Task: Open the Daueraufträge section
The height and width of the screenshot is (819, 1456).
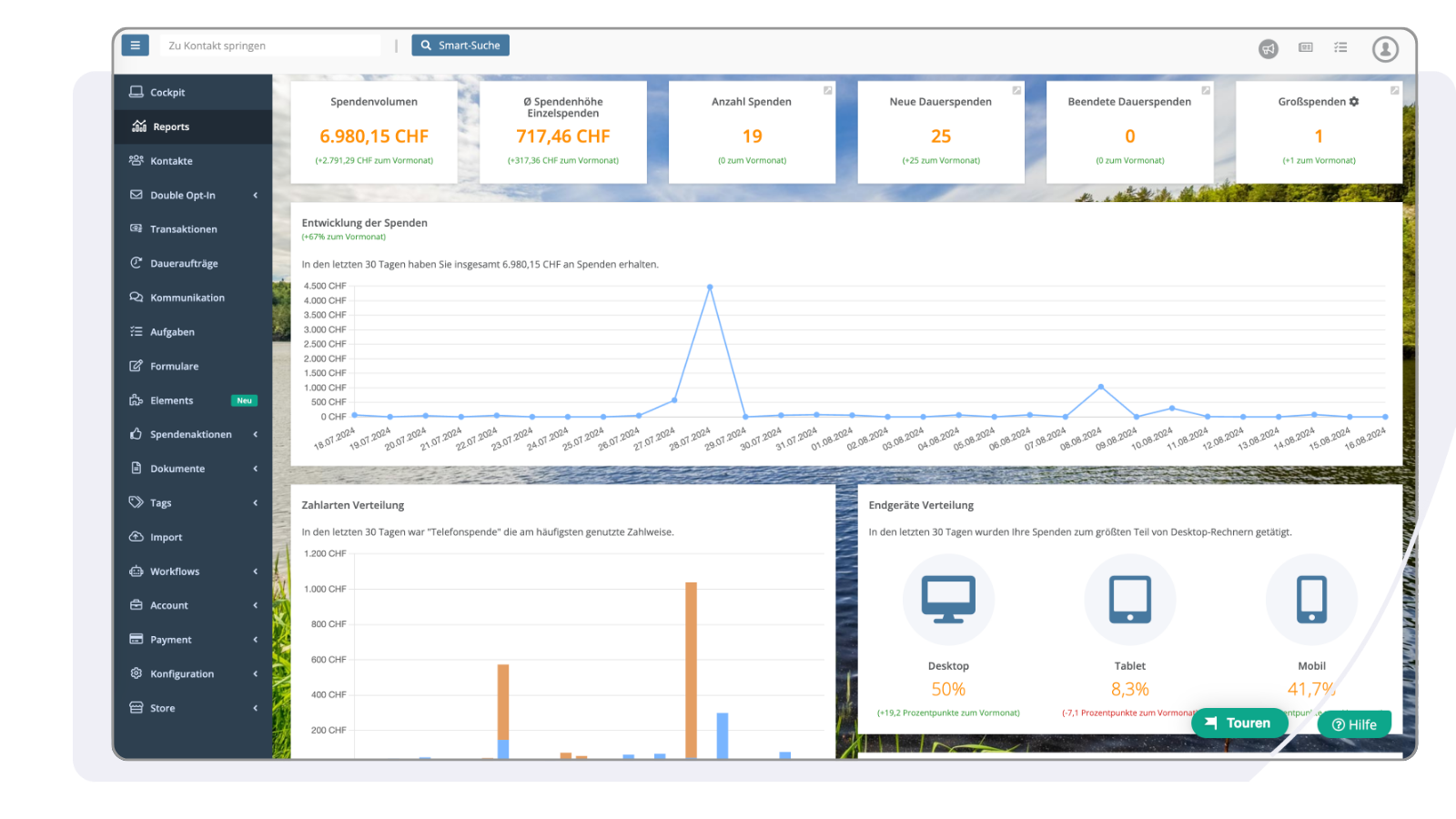Action: click(184, 263)
